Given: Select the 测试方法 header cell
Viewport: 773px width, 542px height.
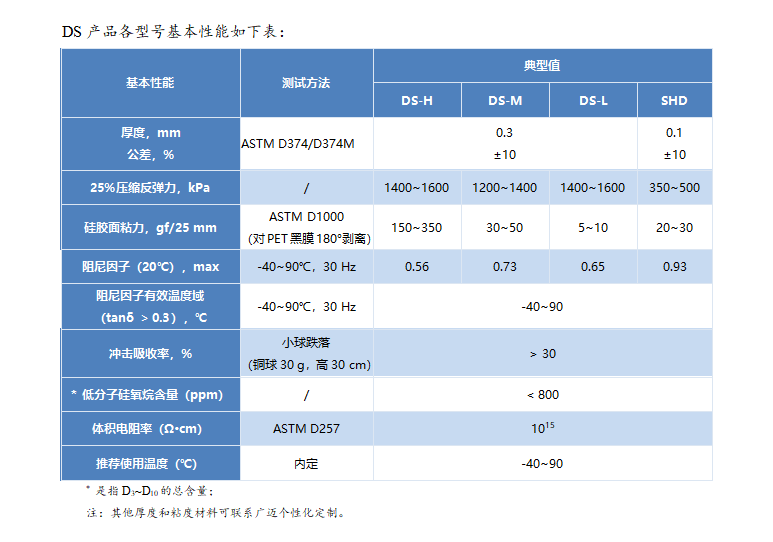Looking at the screenshot, I should tap(306, 83).
